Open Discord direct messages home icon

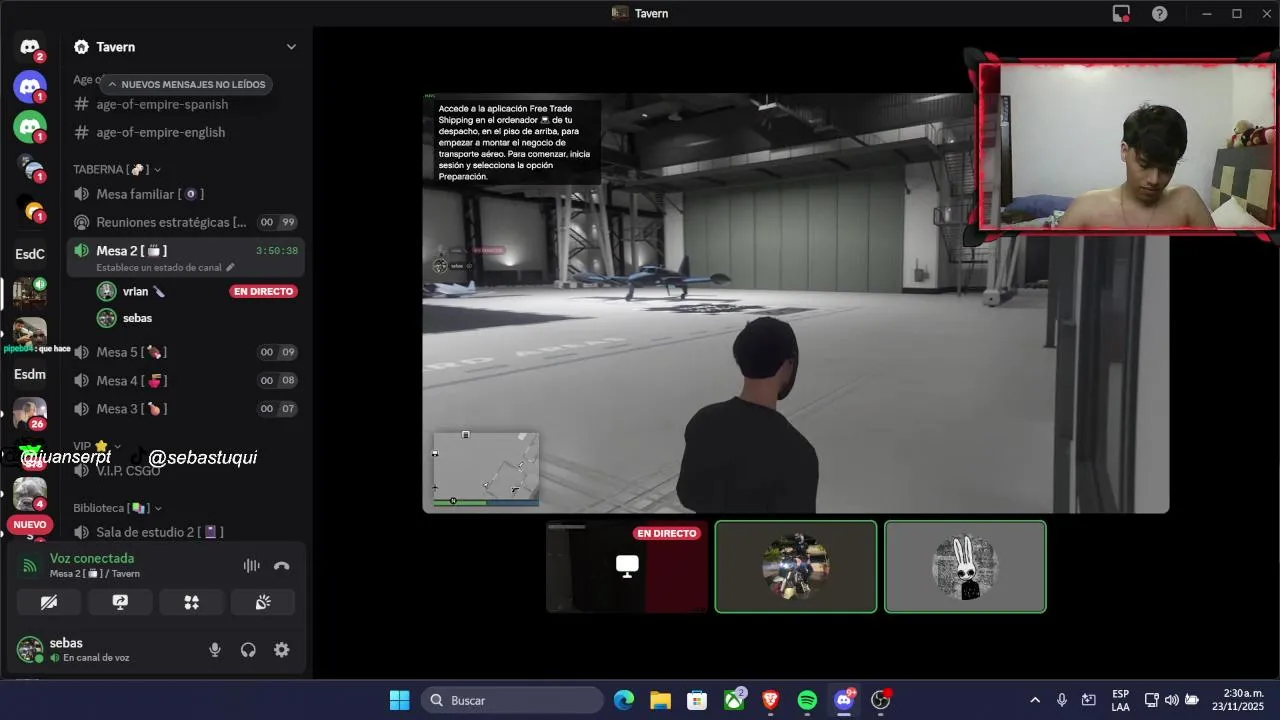(x=30, y=47)
